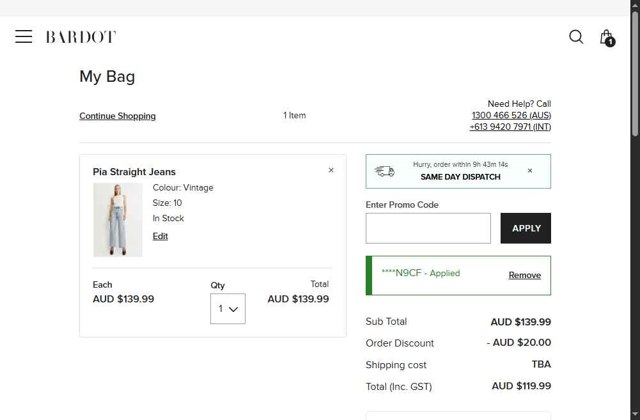Screen dimensions: 640x420
Task: Remove Pia Straight Jeans with the X
Action: (331, 170)
